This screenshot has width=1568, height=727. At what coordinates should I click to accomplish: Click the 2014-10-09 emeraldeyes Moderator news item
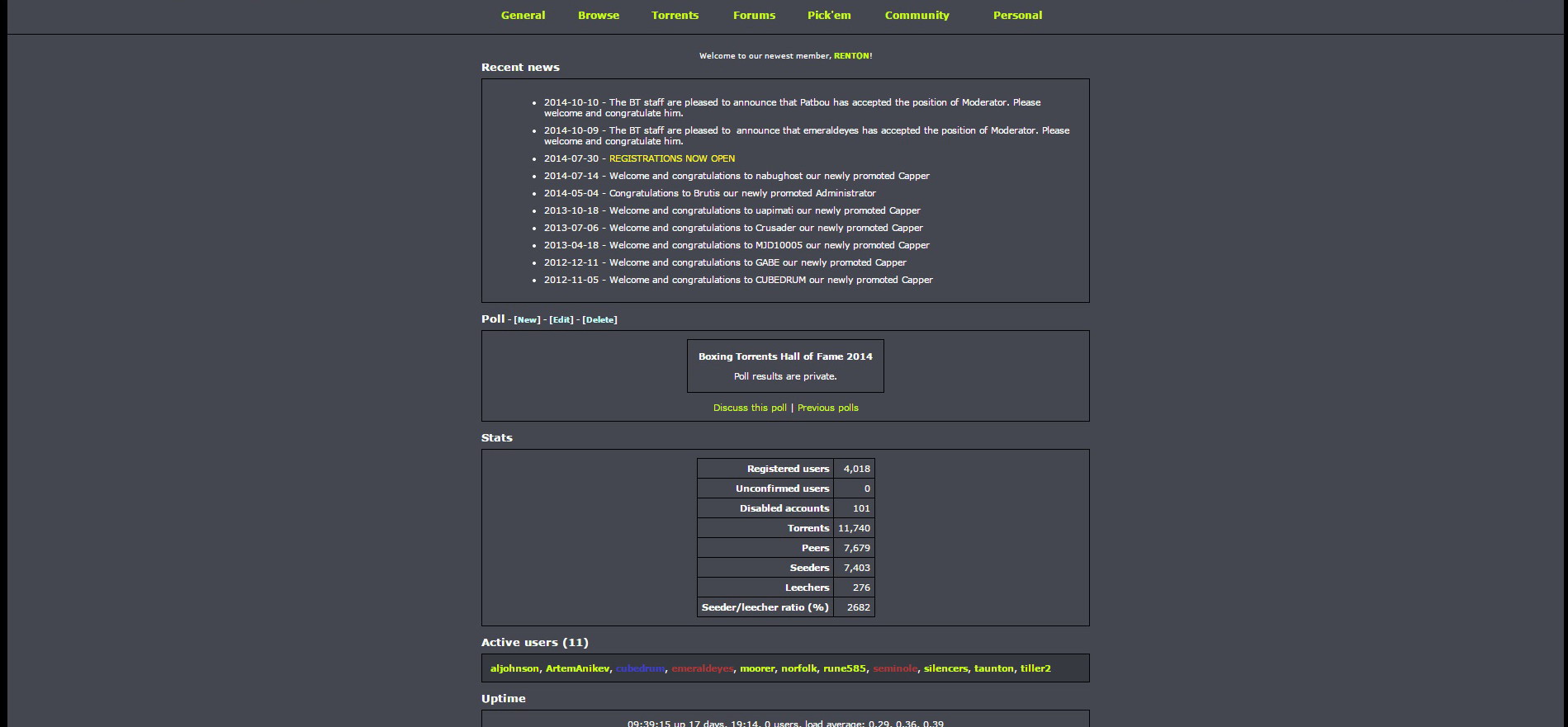click(807, 136)
